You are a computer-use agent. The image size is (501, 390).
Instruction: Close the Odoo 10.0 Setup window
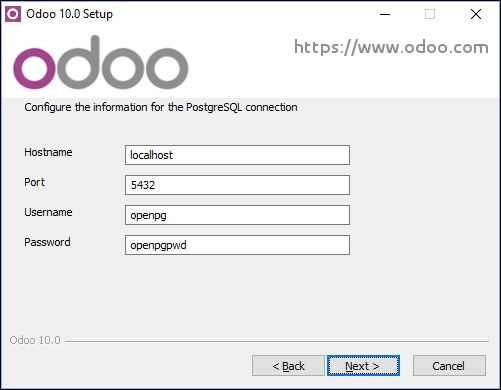[x=476, y=14]
